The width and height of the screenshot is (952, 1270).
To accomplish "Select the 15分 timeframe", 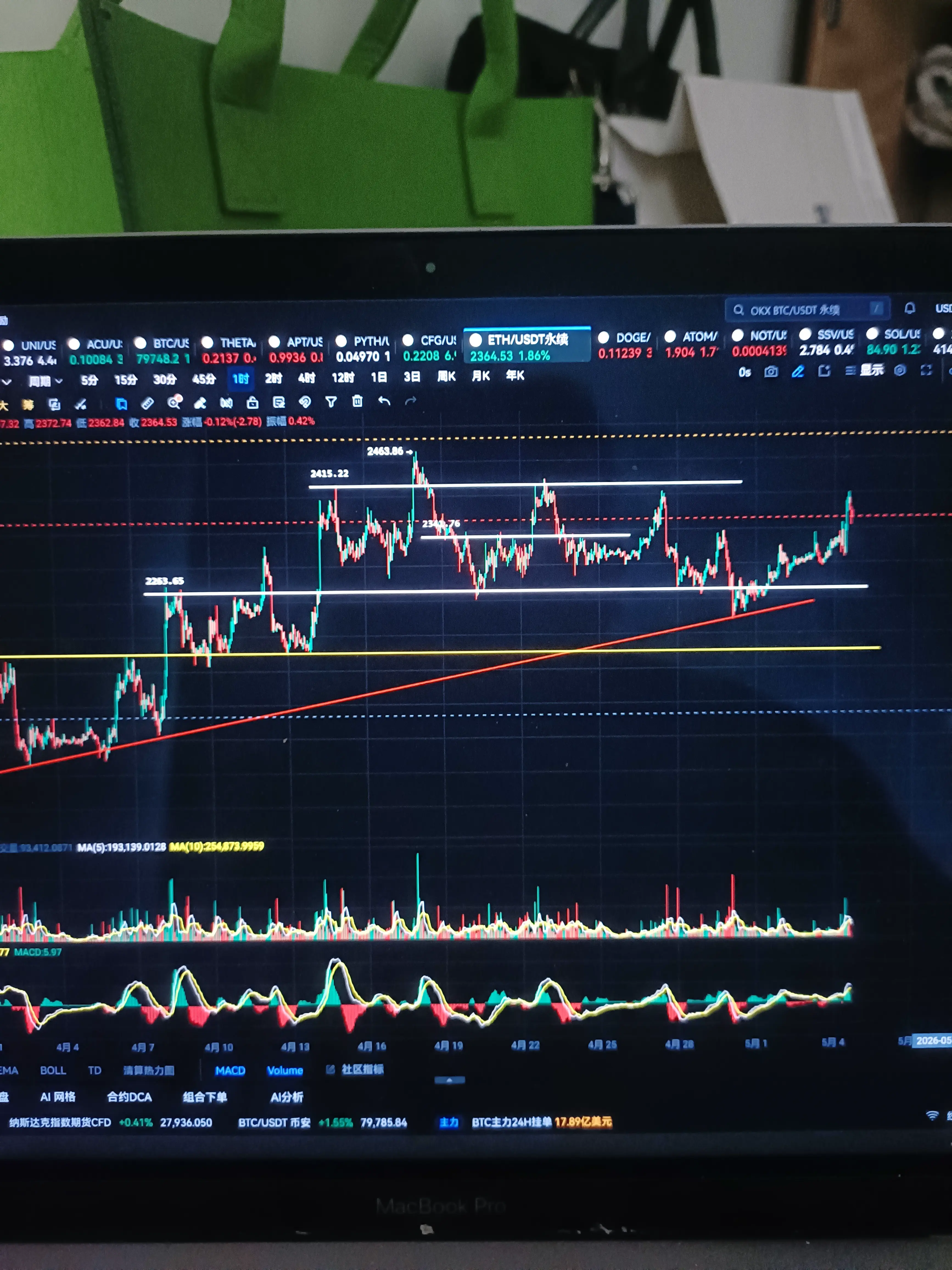I will point(126,380).
